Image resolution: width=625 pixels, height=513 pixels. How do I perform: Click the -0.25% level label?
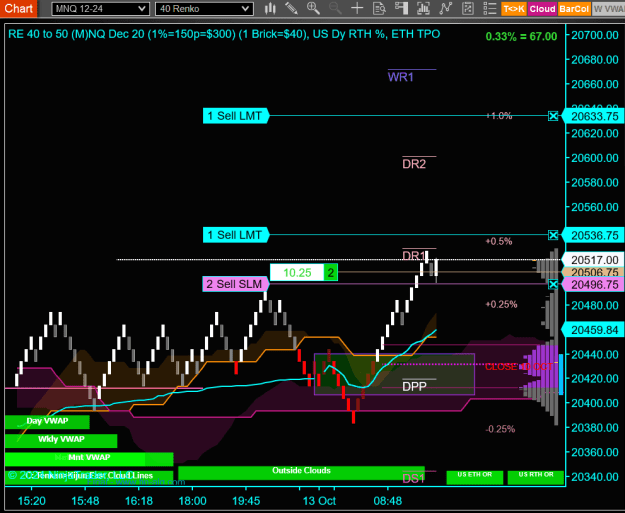click(x=500, y=429)
